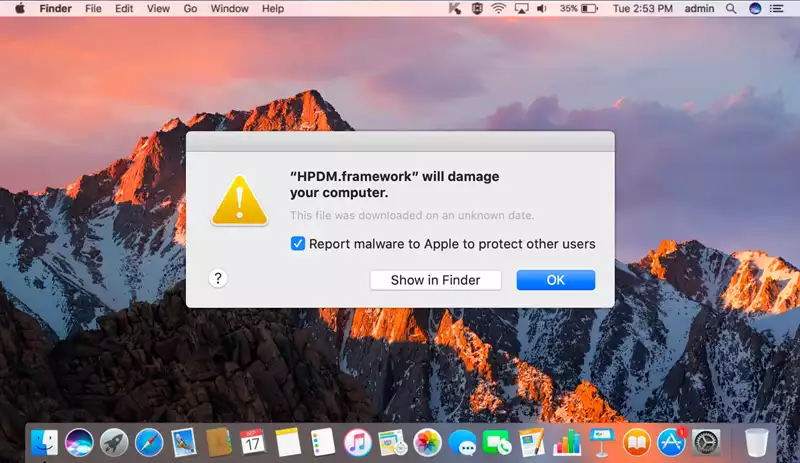Open Apple menu
Viewport: 800px width, 463px height.
click(19, 8)
